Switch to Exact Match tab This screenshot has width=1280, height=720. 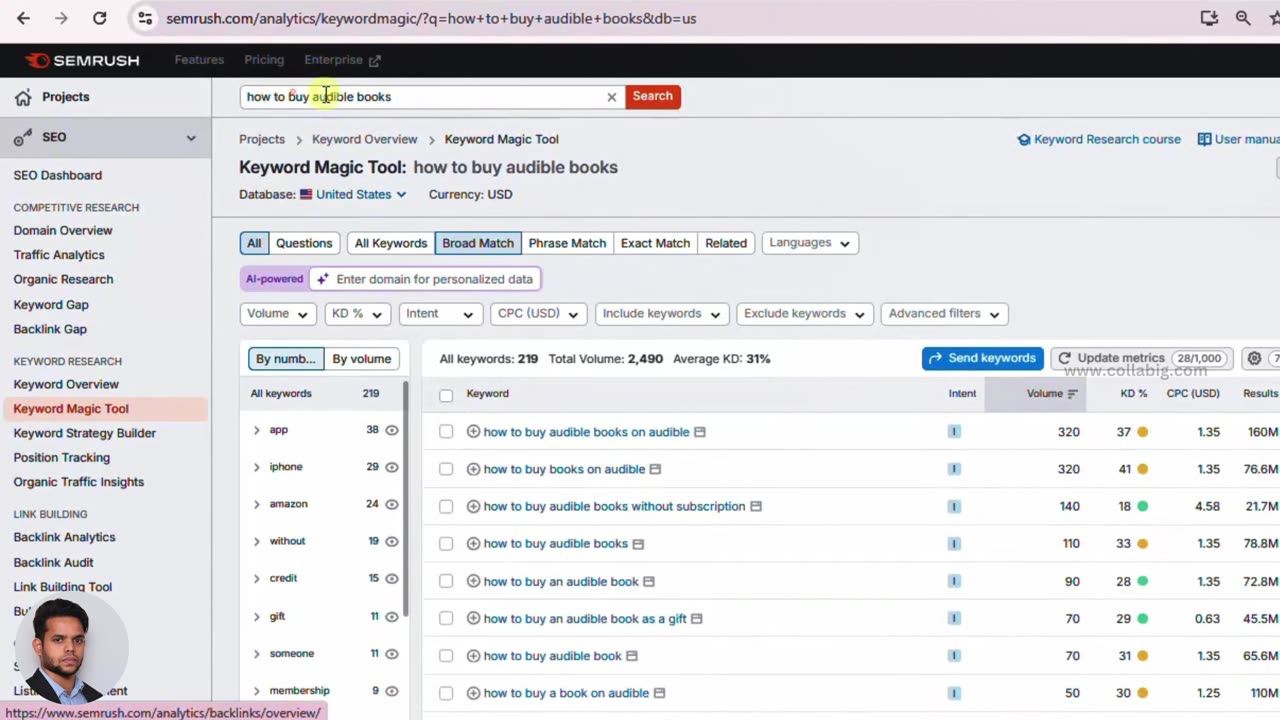pyautogui.click(x=655, y=243)
